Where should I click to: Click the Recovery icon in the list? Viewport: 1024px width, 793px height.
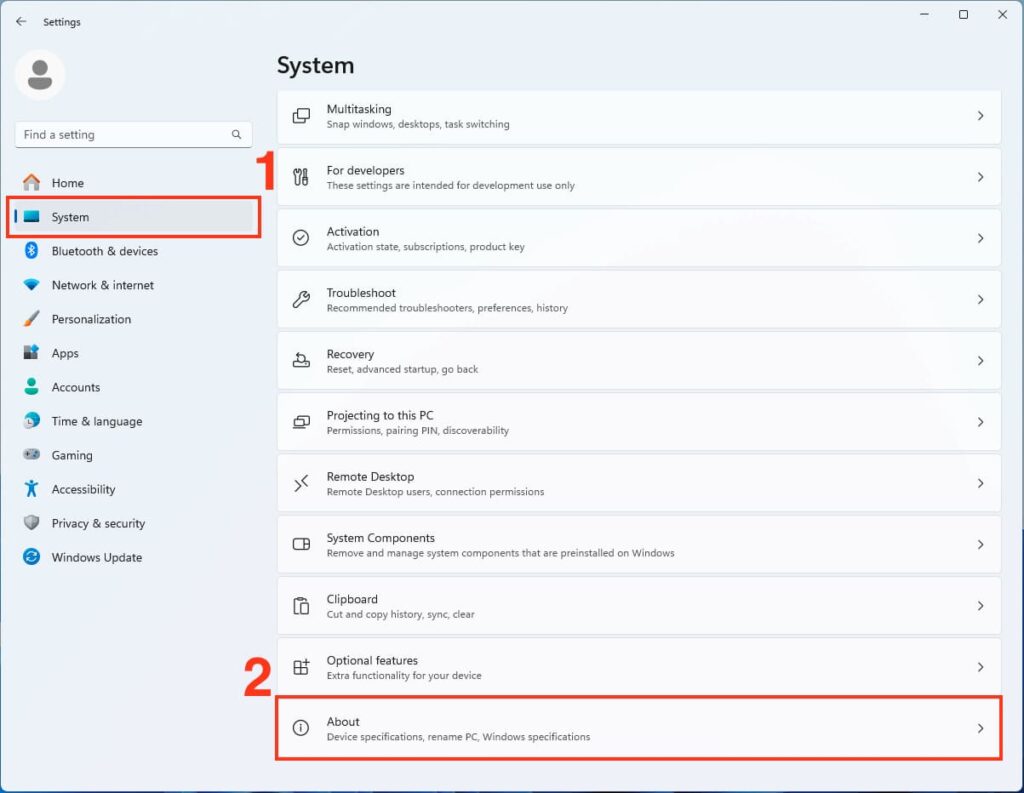click(x=301, y=361)
